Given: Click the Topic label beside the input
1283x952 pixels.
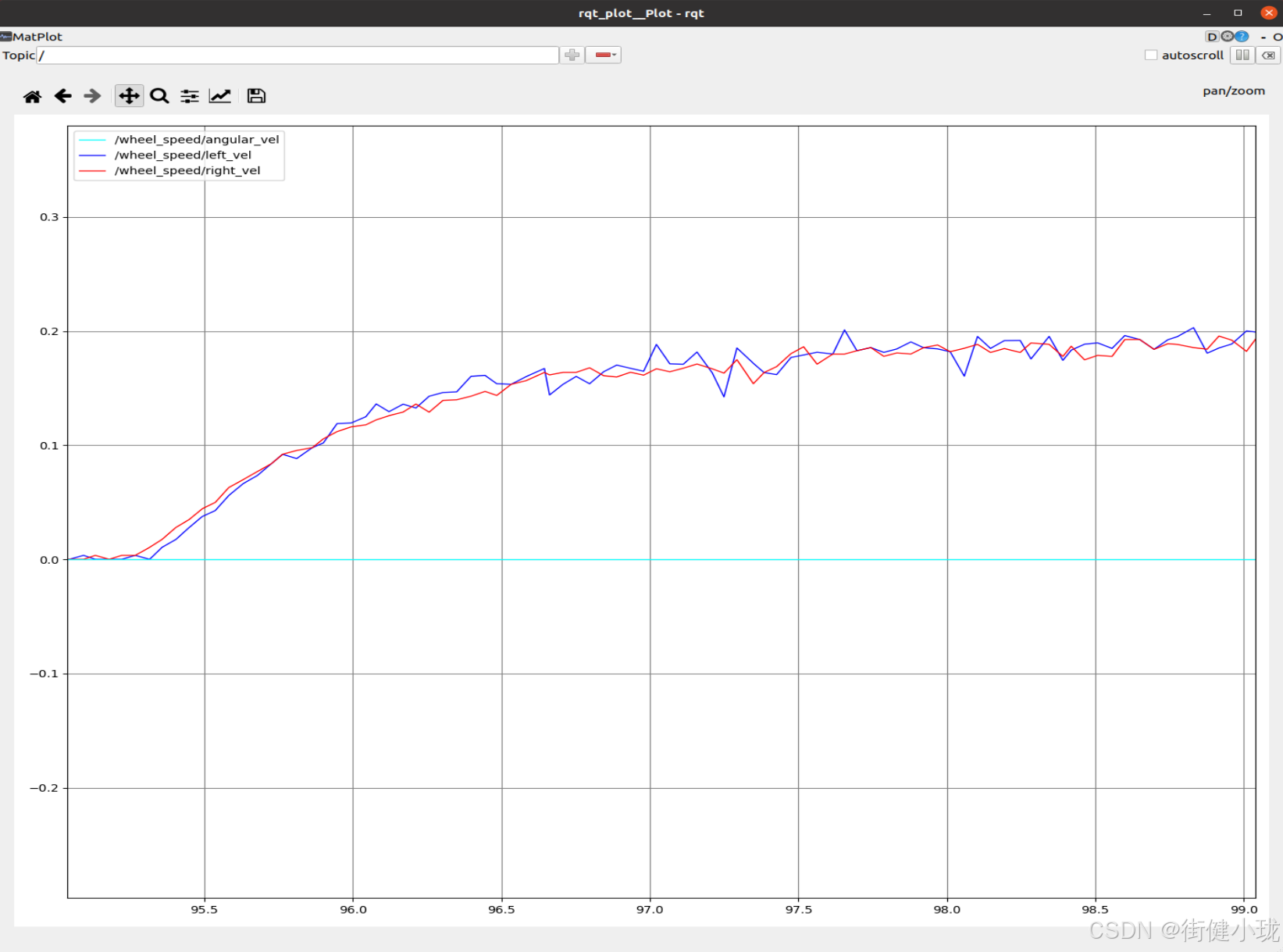Looking at the screenshot, I should click(19, 55).
